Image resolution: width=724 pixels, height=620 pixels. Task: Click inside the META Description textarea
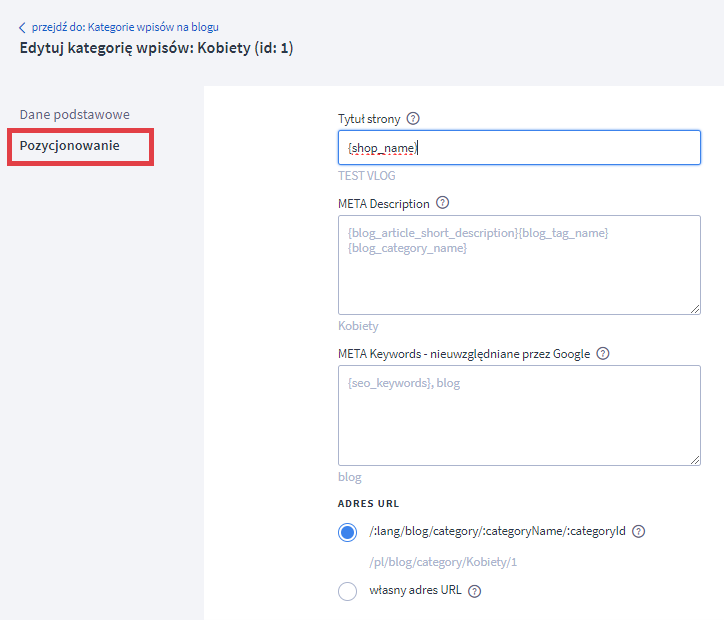click(x=519, y=265)
